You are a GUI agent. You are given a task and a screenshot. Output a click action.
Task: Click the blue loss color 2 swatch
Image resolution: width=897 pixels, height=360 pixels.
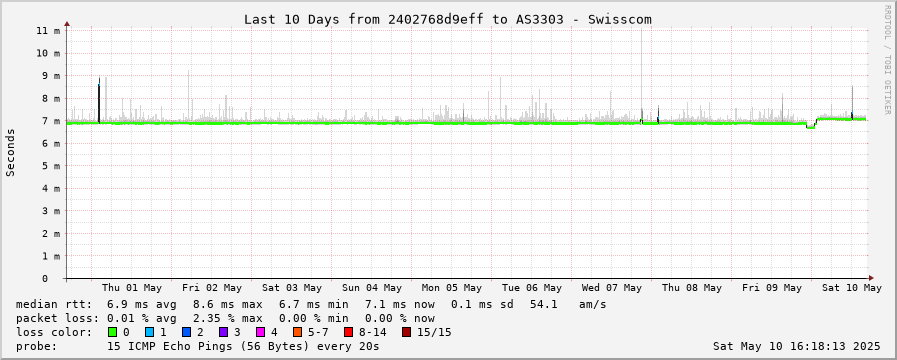point(186,333)
